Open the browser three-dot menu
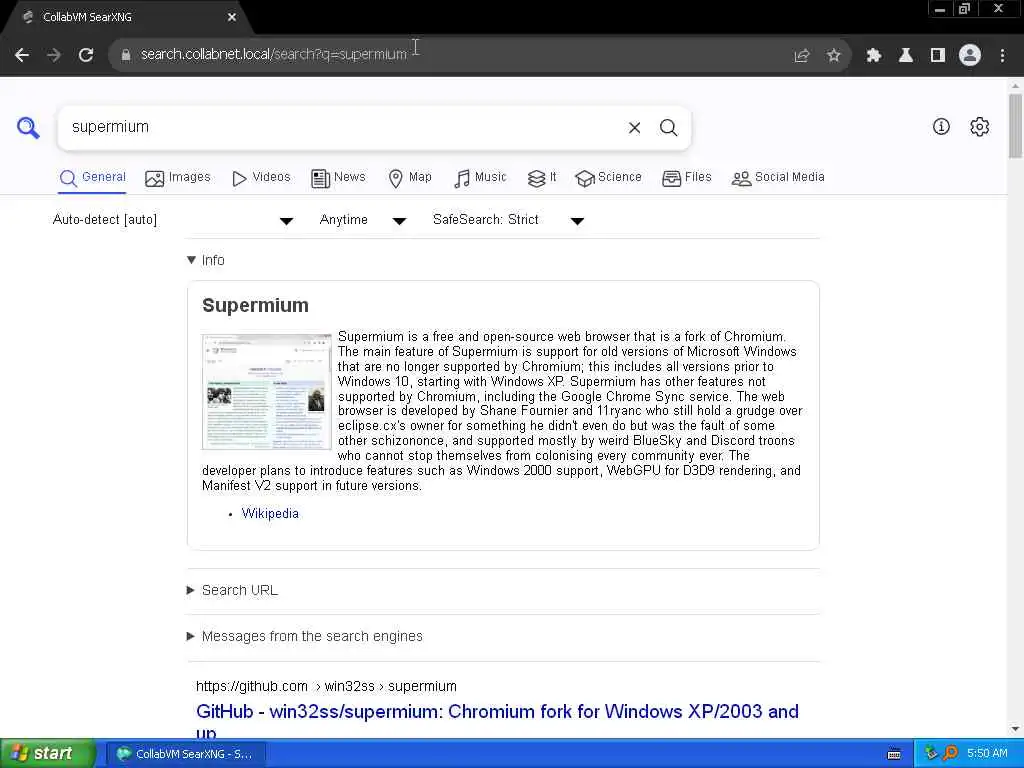Image resolution: width=1024 pixels, height=768 pixels. (1002, 56)
